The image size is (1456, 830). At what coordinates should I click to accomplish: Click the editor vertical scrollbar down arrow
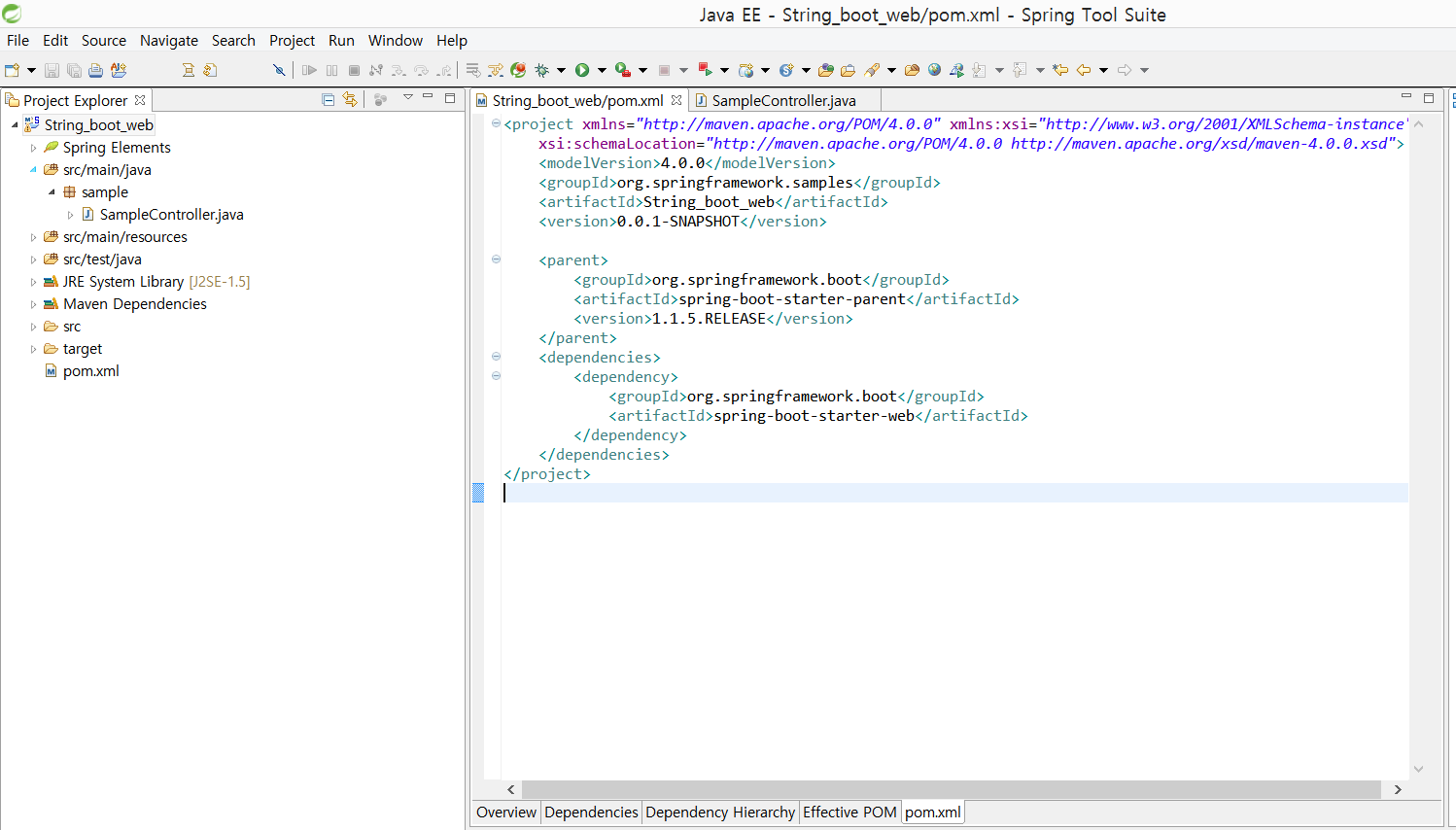tap(1418, 769)
